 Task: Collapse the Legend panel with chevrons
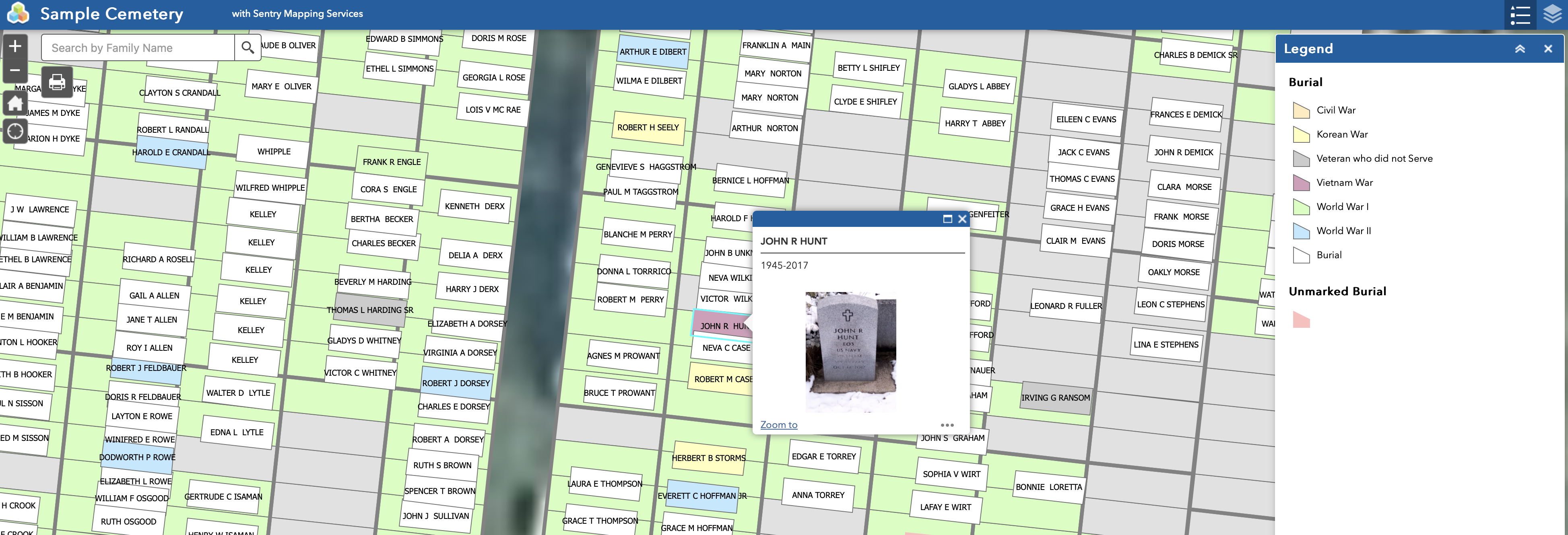pyautogui.click(x=1519, y=49)
